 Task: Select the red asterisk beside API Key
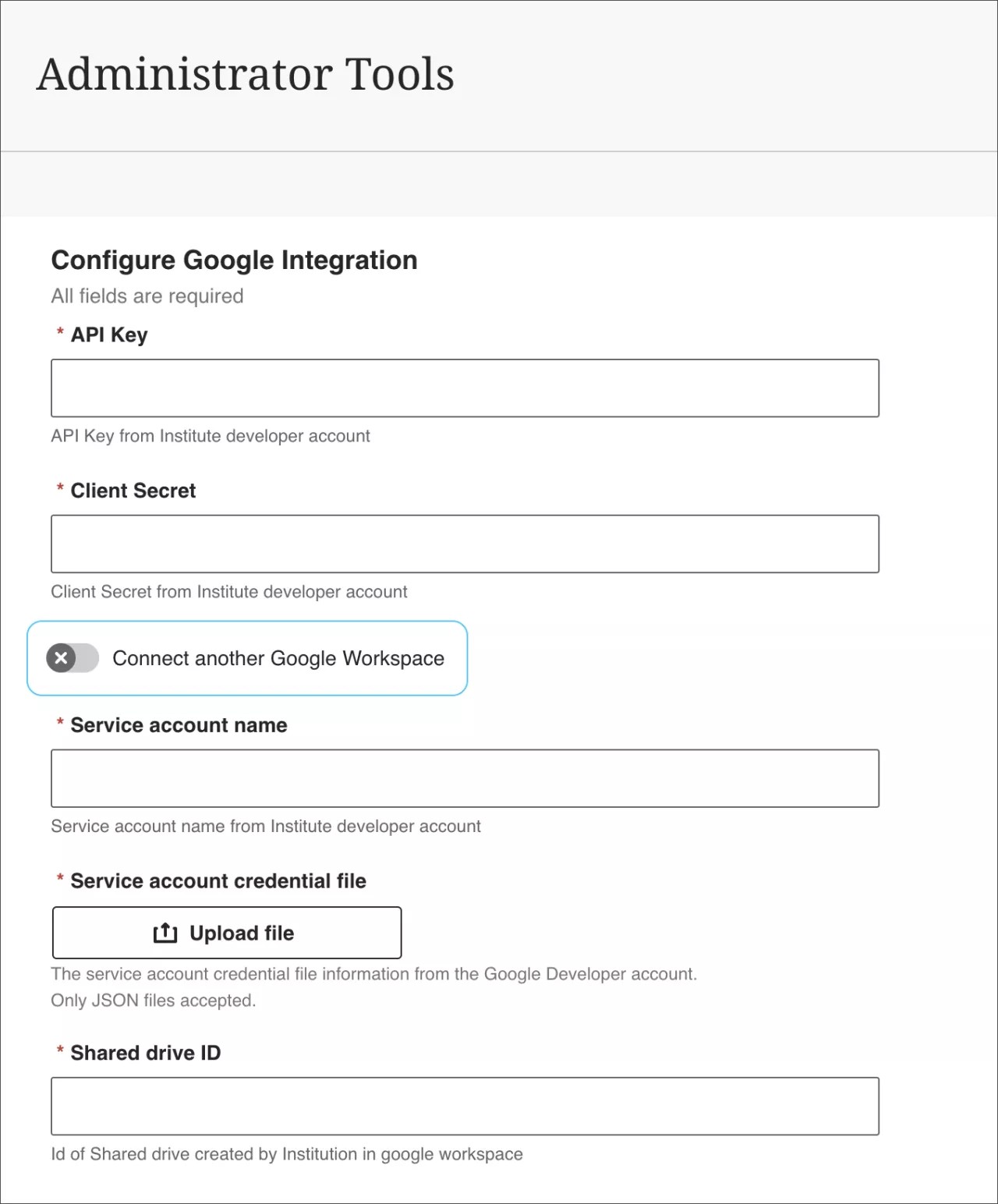pos(58,334)
